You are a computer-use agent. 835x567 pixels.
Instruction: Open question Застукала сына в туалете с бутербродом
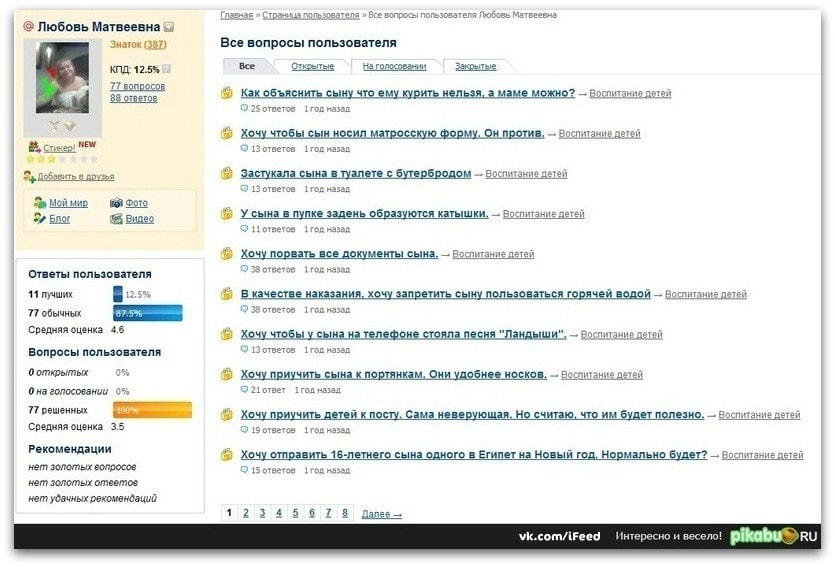click(356, 173)
